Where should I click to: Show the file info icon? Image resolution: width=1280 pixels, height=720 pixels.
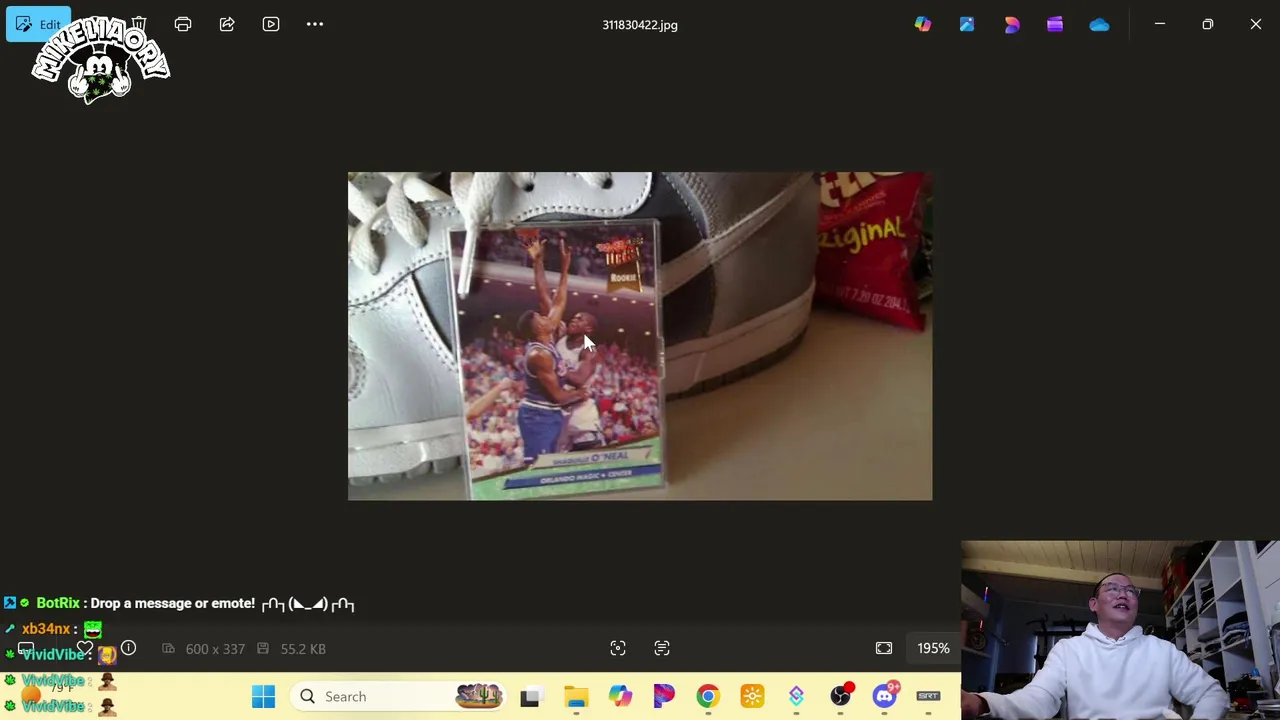click(x=128, y=648)
